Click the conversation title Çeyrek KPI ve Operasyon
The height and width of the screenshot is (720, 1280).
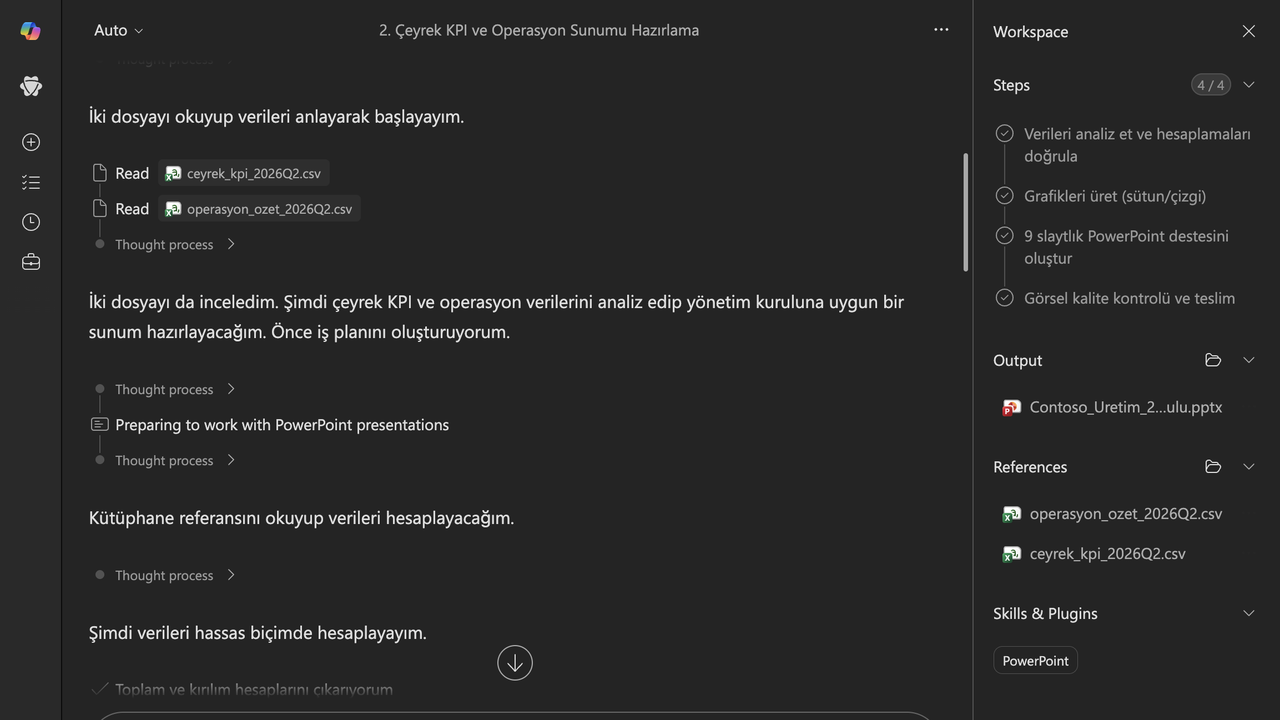pyautogui.click(x=539, y=31)
